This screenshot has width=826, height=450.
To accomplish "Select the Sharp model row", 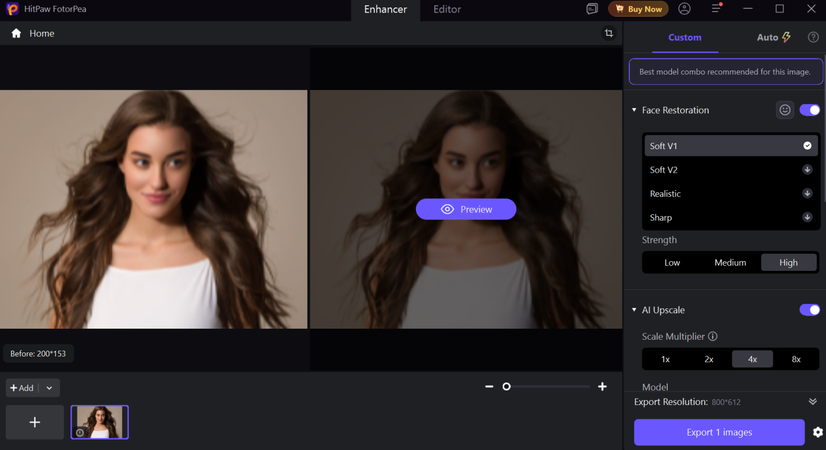I will pos(731,217).
